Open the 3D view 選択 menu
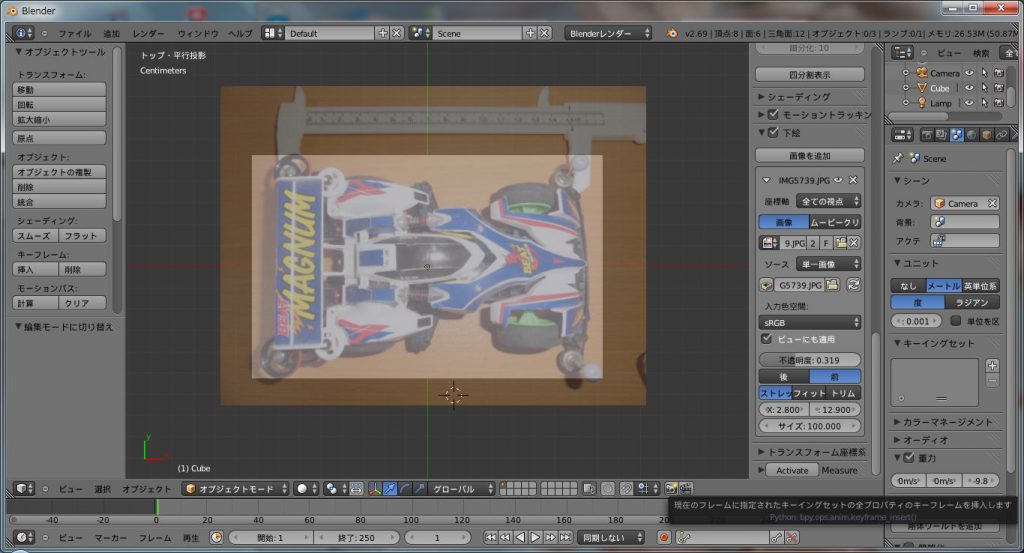 click(103, 489)
